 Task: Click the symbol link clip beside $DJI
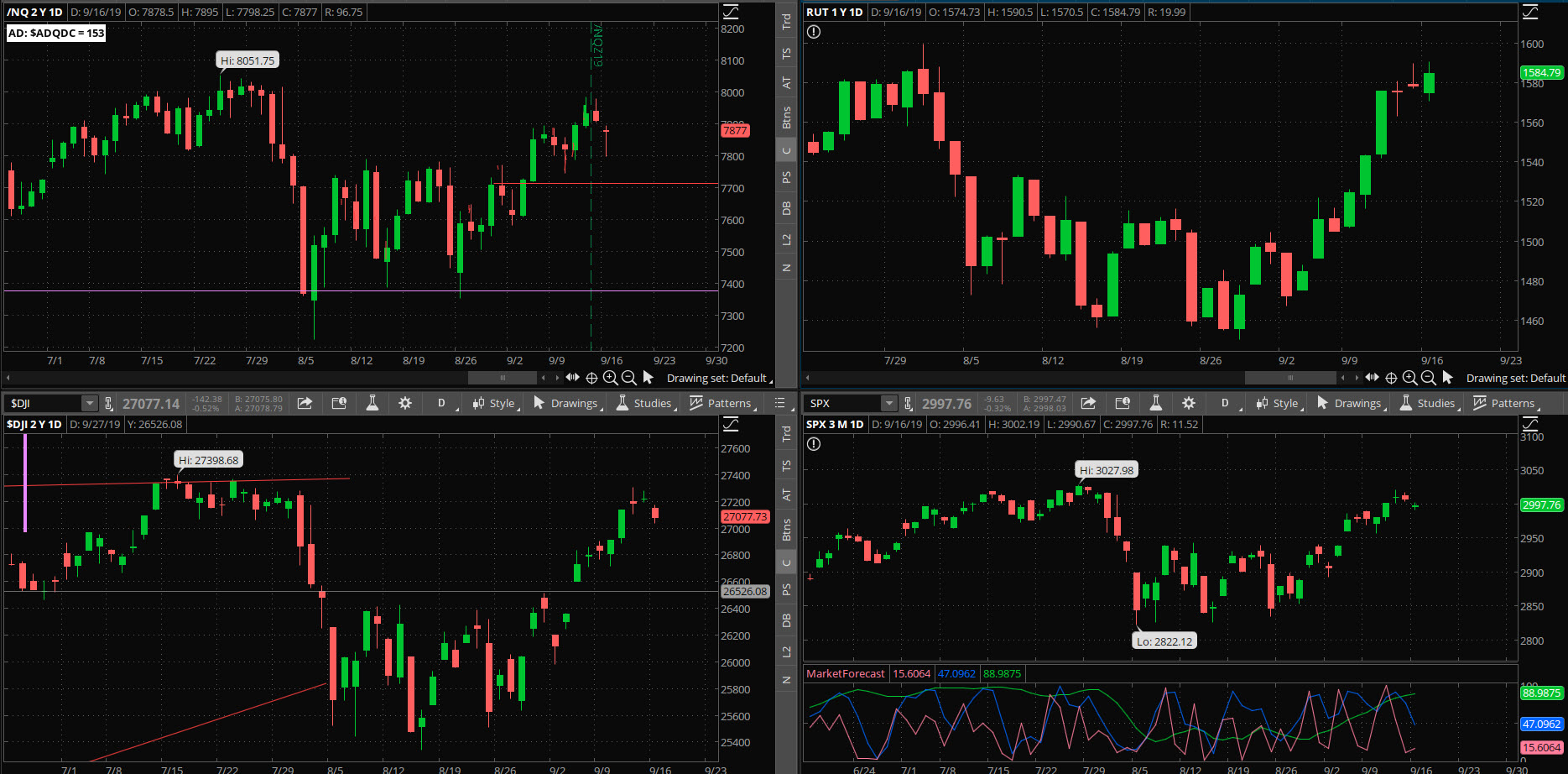[x=108, y=403]
